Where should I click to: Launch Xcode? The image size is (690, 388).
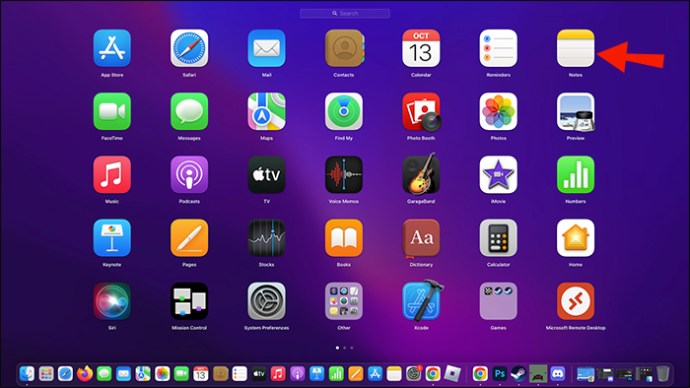(x=421, y=301)
